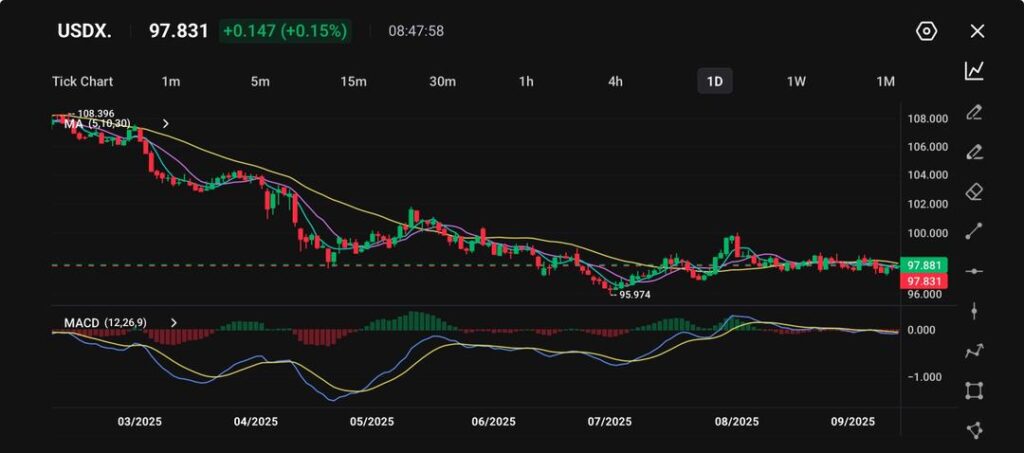Select the 15m timeframe

click(x=353, y=81)
